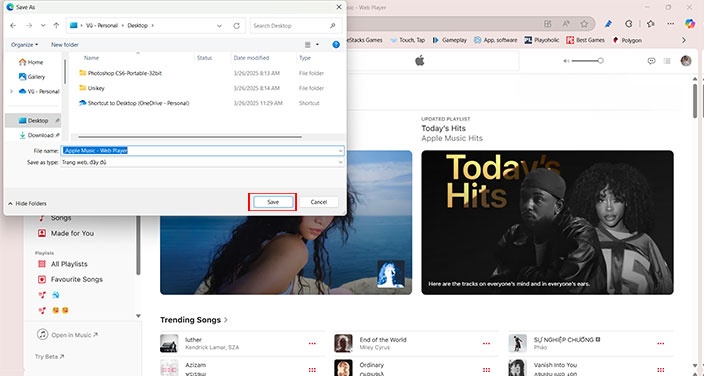The height and width of the screenshot is (376, 704).
Task: Open Edge Settings and more menu
Action: pos(670,24)
